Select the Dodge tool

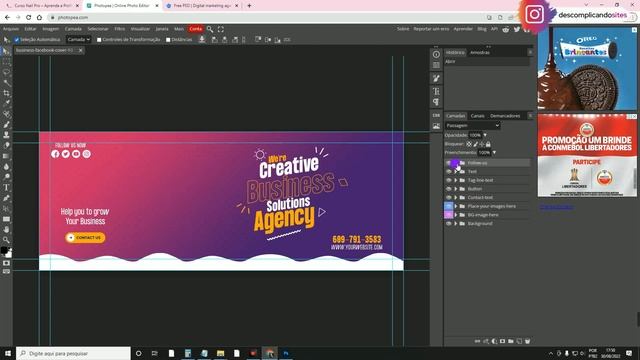click(6, 177)
